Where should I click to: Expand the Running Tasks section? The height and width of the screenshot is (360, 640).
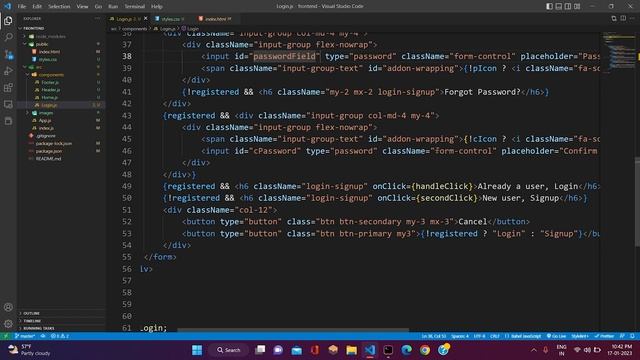[39, 328]
